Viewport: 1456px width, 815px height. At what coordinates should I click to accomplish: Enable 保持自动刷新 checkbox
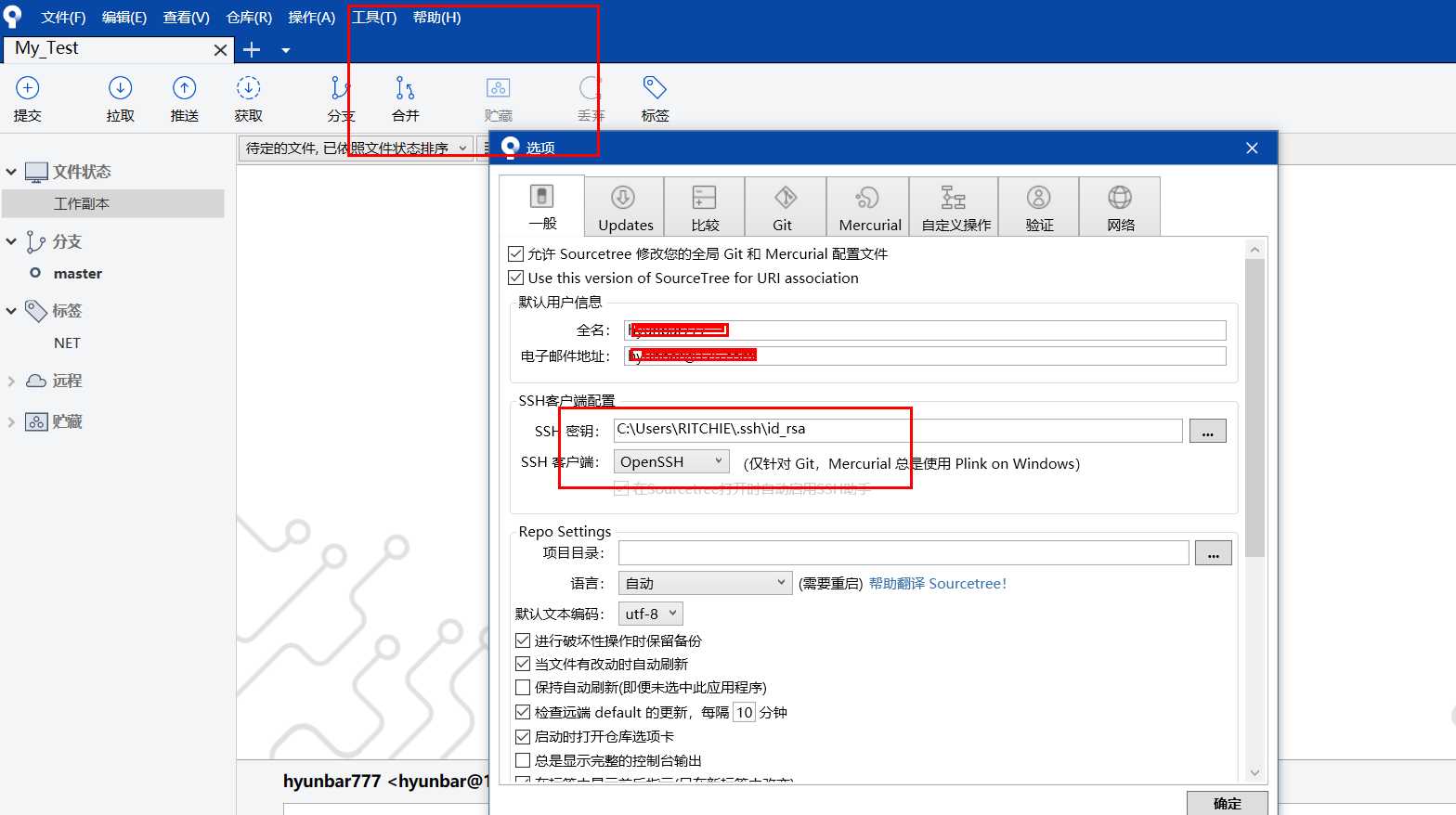tap(523, 687)
